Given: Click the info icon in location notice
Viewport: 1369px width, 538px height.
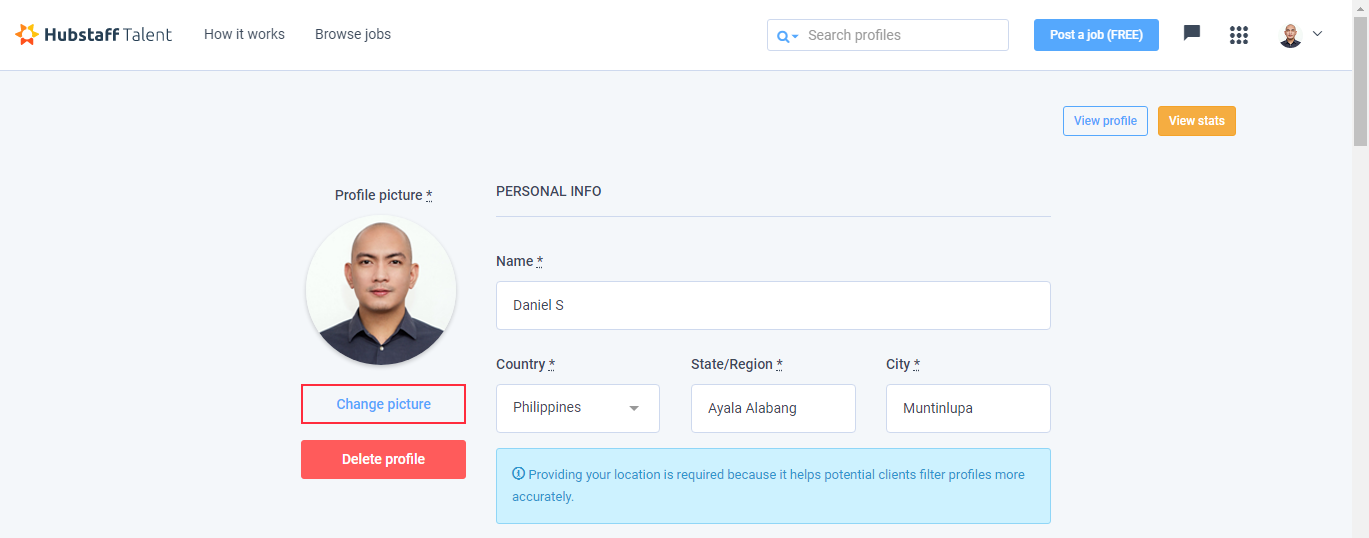Looking at the screenshot, I should point(518,474).
